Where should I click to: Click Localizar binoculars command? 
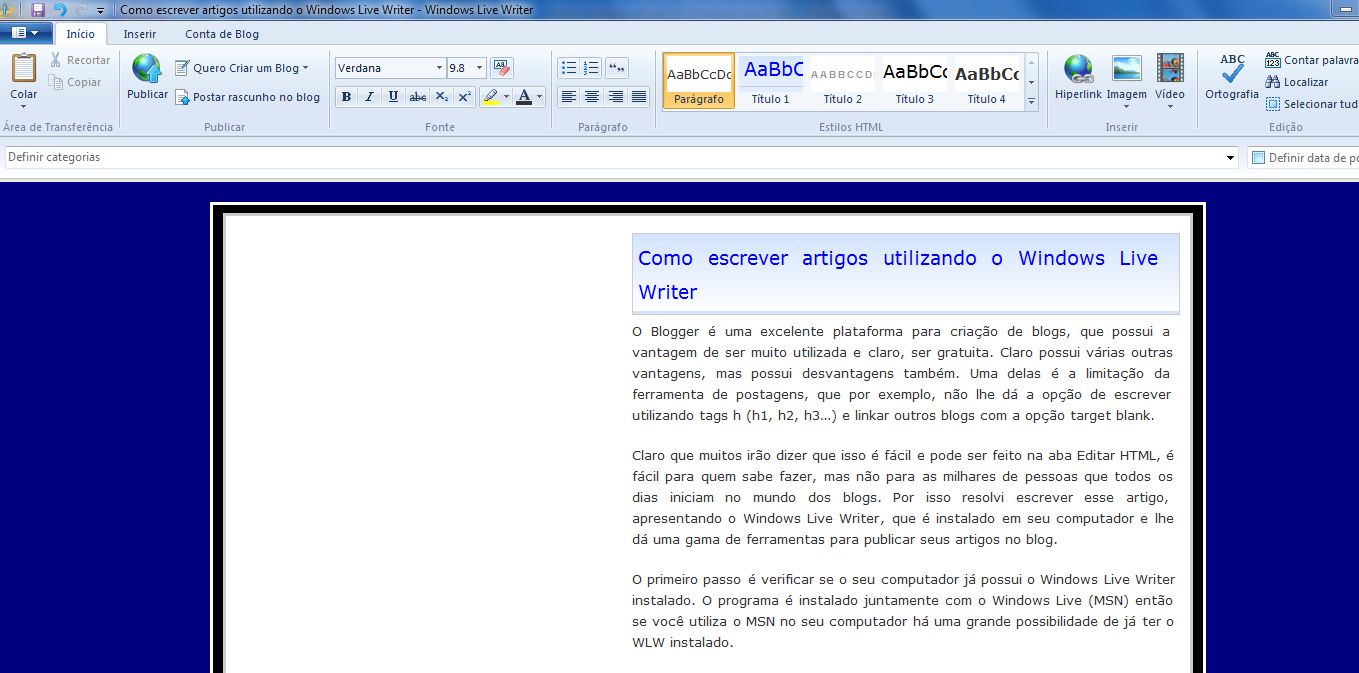[x=1297, y=82]
